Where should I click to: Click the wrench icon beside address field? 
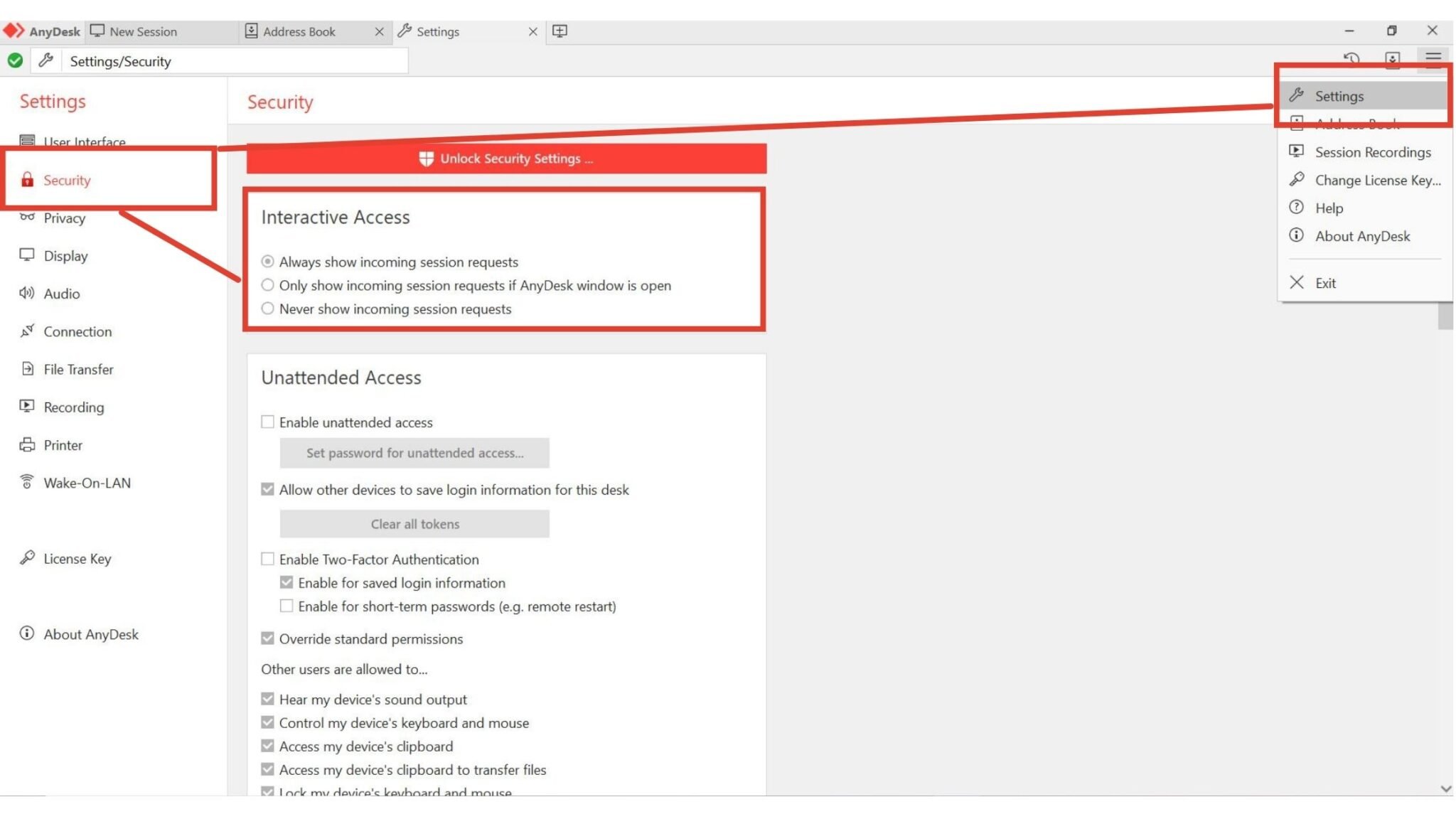pyautogui.click(x=46, y=60)
